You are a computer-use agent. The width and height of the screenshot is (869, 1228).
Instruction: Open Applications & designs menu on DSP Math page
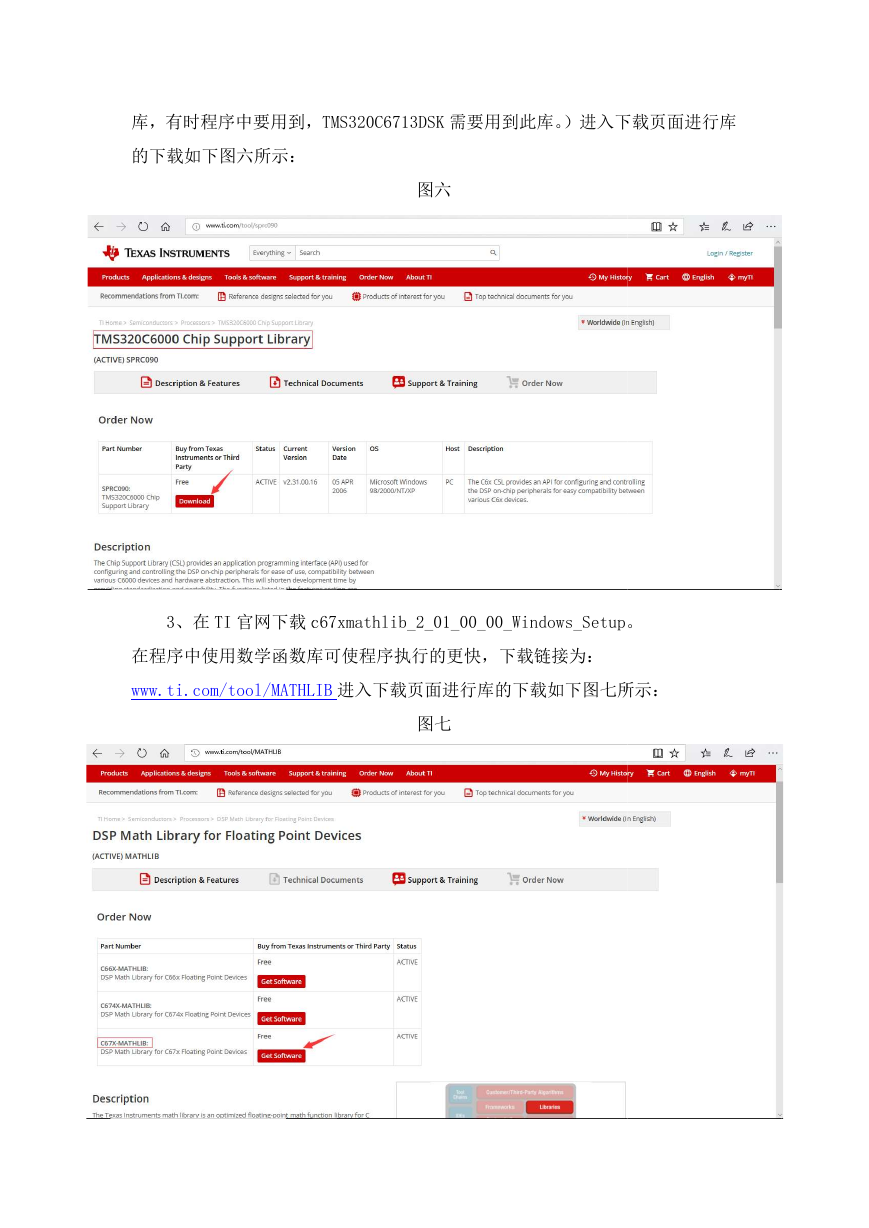tap(176, 773)
